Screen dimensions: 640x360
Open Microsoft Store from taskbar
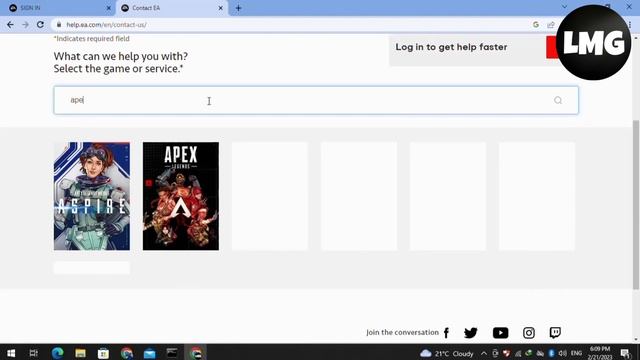(103, 353)
